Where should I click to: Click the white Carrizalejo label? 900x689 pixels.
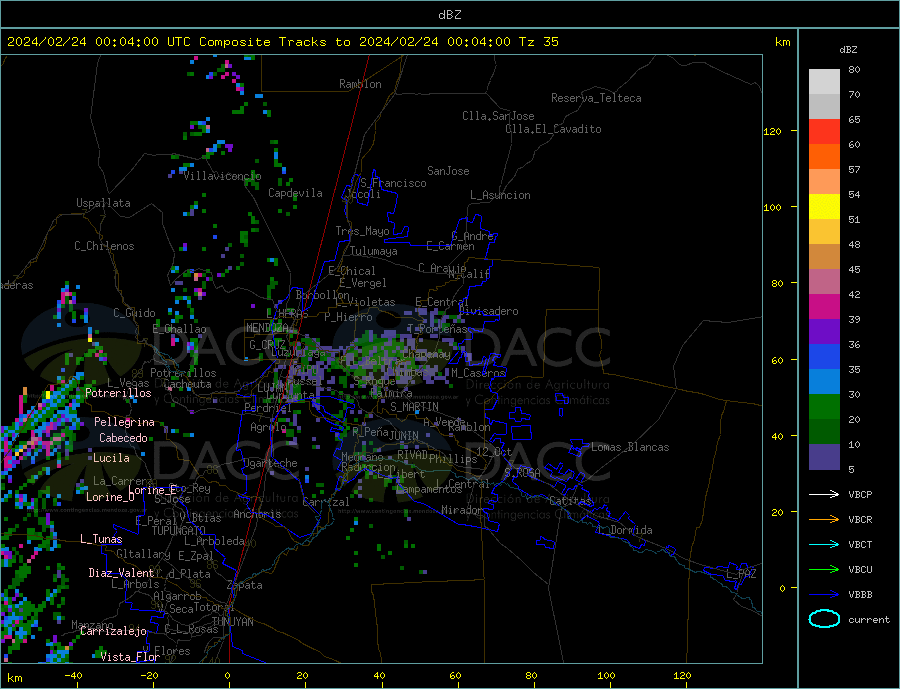click(114, 631)
